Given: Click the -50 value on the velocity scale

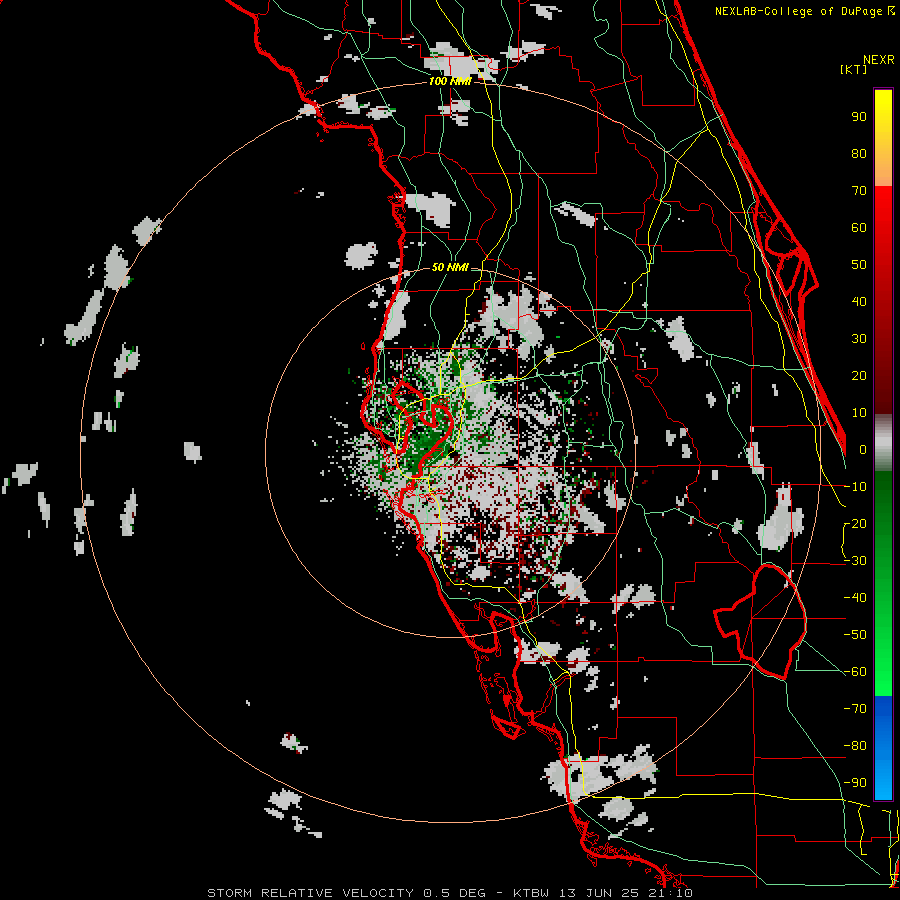Looking at the screenshot, I should click(x=855, y=635).
